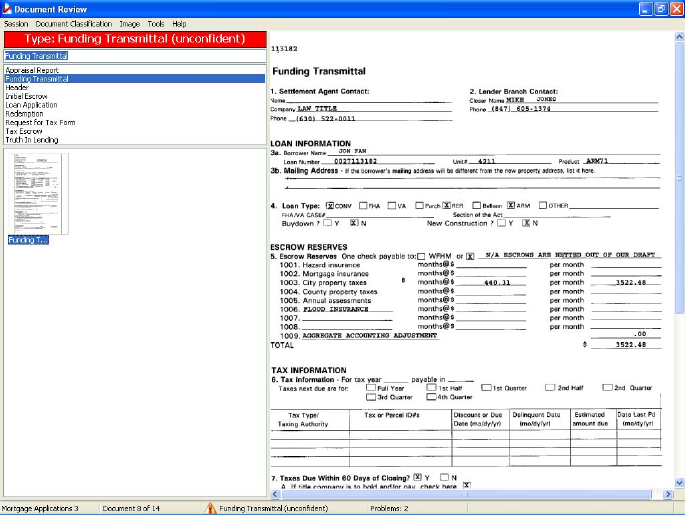Click the classification text field showing Funding Transmittal
The width and height of the screenshot is (685, 515).
click(x=133, y=56)
